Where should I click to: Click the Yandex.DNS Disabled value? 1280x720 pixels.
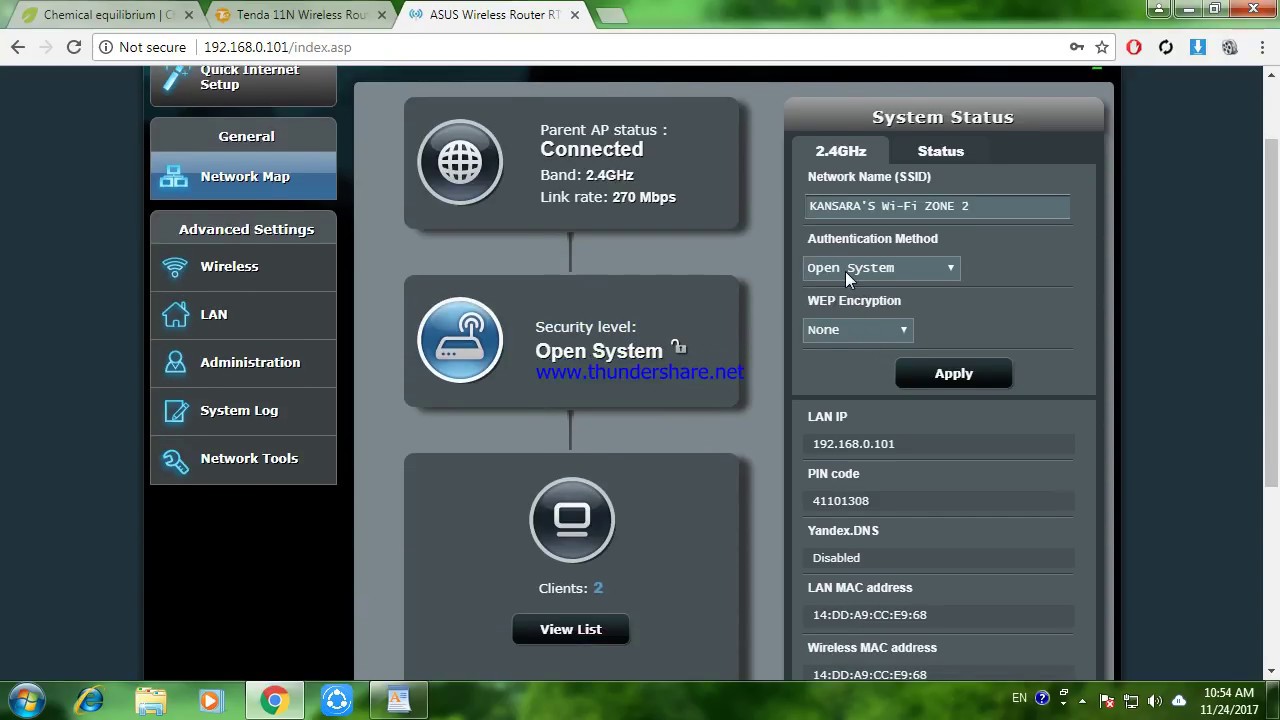[836, 558]
